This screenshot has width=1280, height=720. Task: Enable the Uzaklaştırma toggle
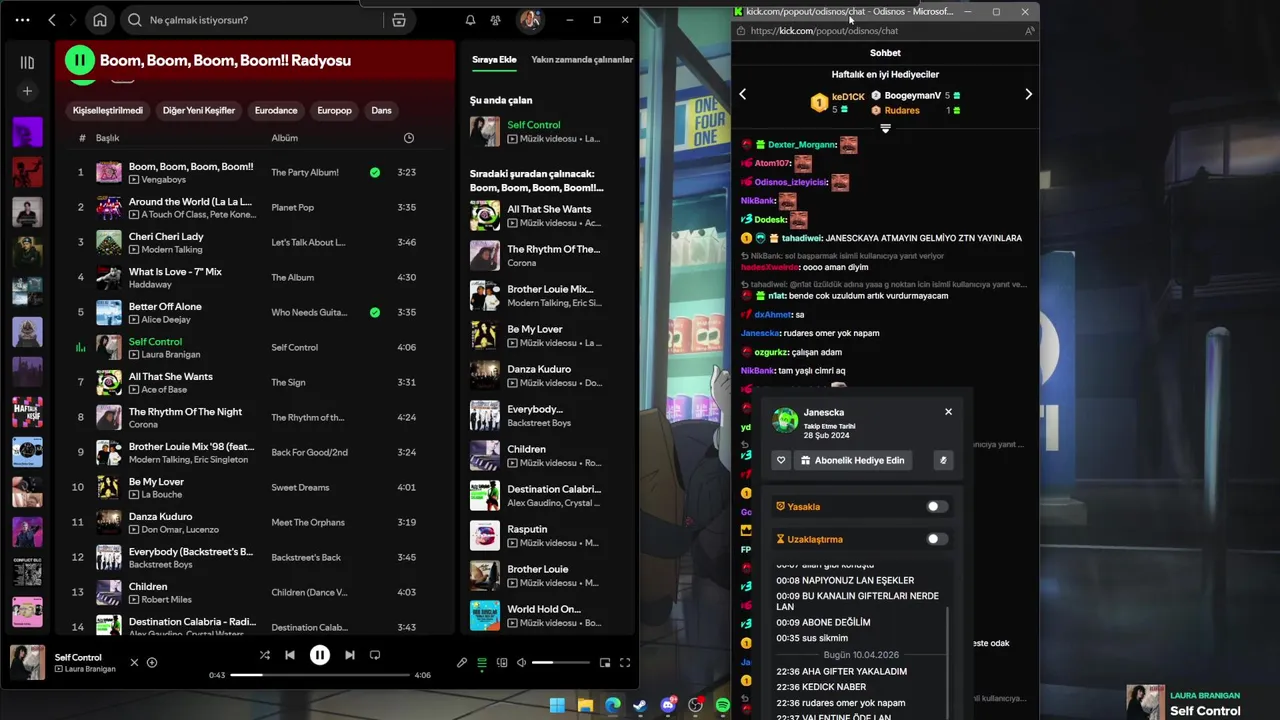pyautogui.click(x=937, y=539)
